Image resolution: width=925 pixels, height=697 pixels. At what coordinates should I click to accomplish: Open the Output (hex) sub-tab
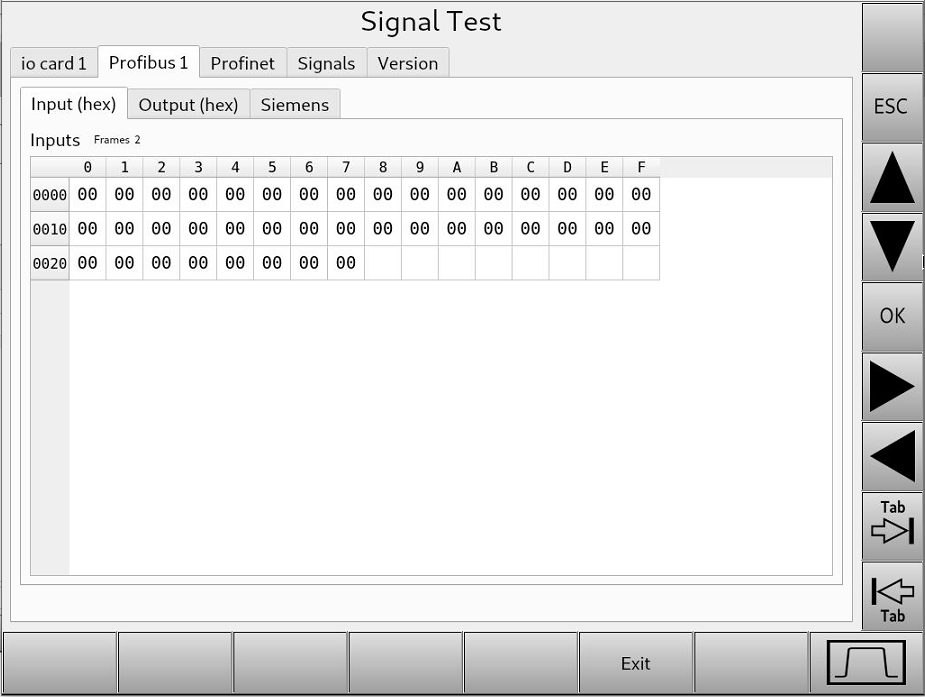[188, 104]
